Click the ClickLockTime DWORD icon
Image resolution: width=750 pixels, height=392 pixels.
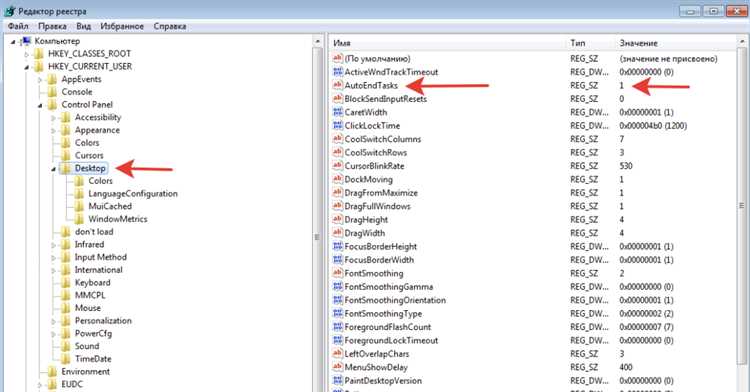coord(338,125)
